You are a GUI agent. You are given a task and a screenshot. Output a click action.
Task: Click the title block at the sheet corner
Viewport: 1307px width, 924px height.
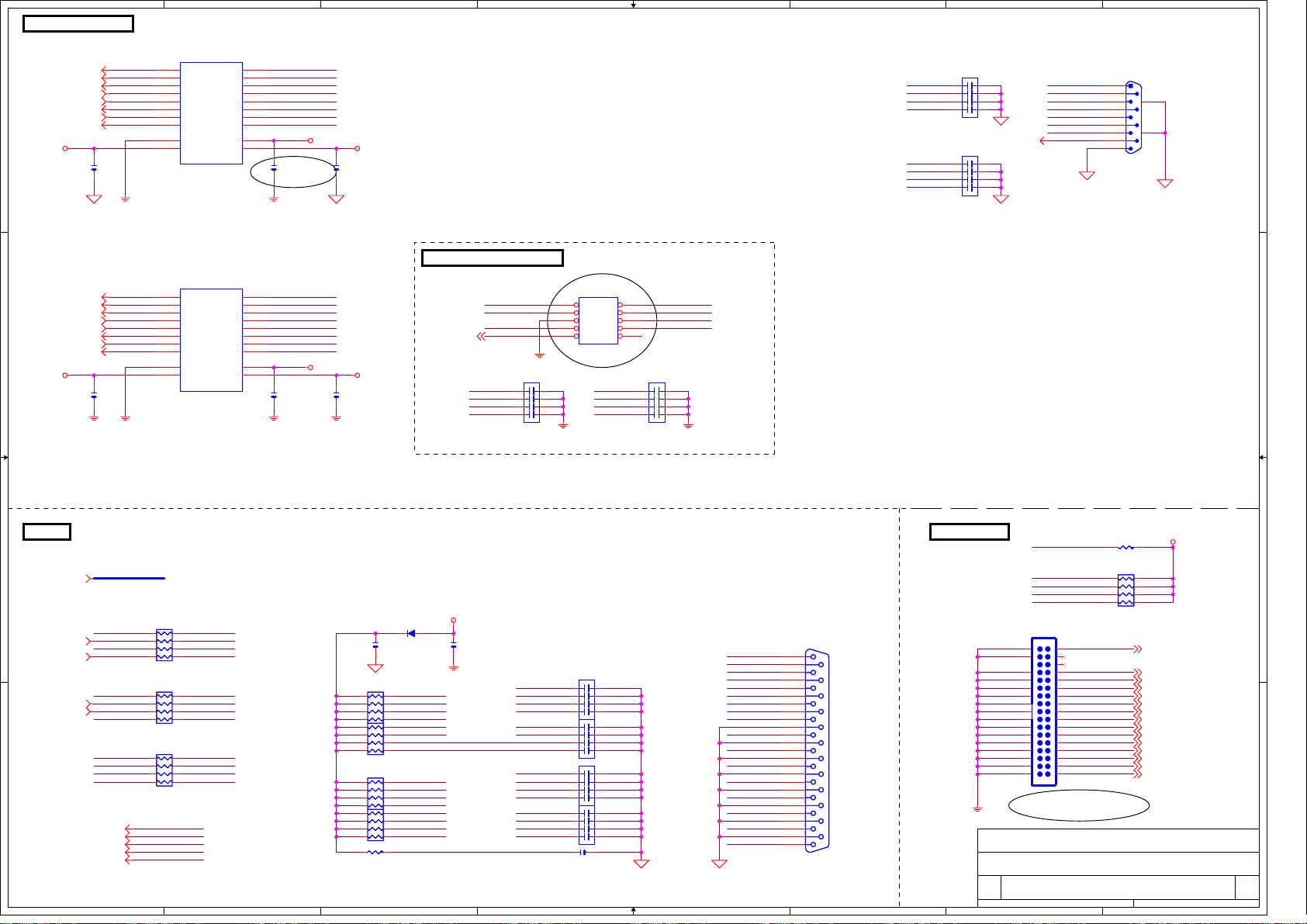pos(1119,867)
